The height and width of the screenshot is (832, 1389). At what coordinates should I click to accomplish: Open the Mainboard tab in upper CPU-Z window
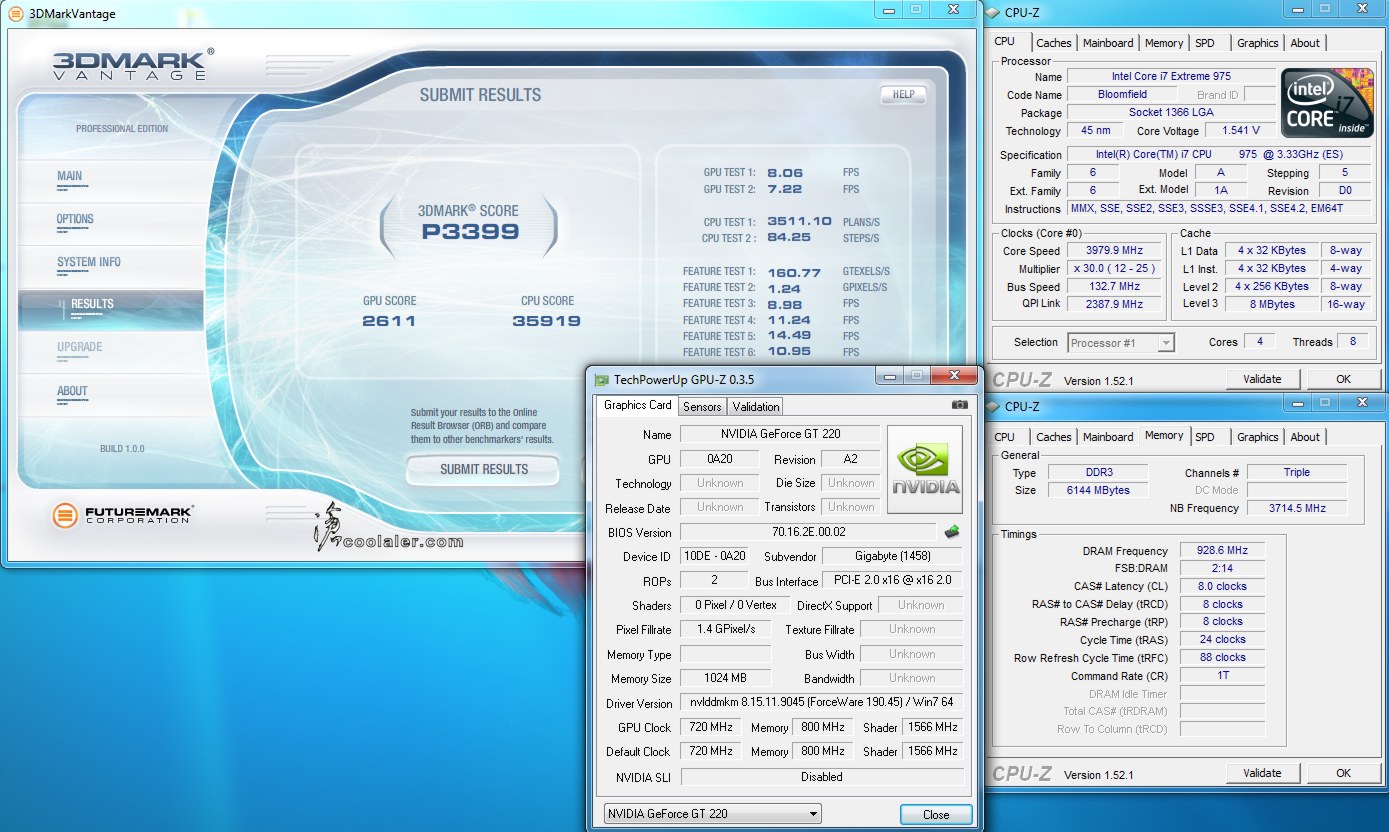pos(1108,43)
